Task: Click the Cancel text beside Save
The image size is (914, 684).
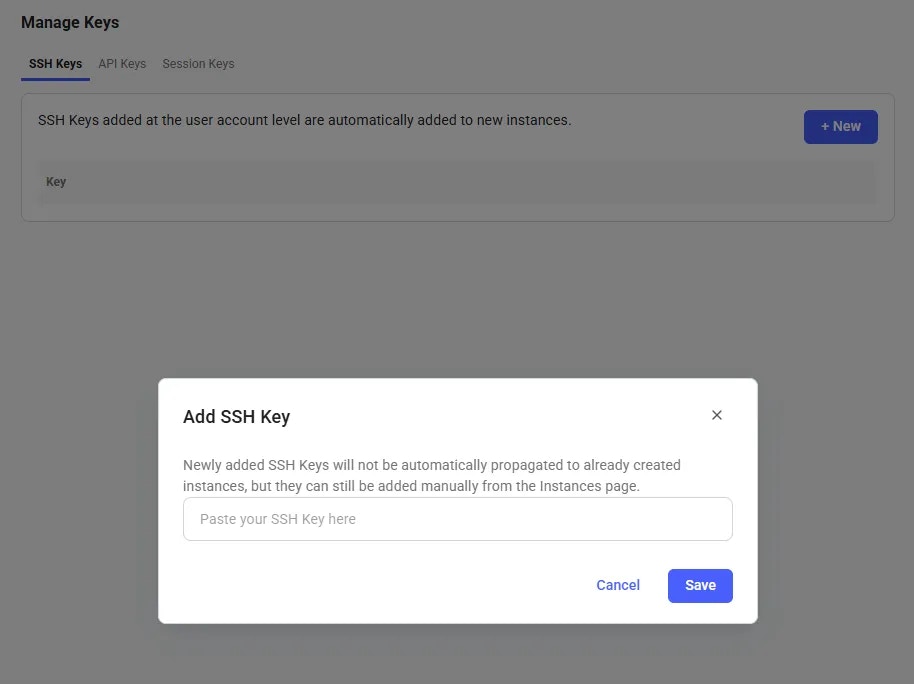Action: tap(618, 585)
